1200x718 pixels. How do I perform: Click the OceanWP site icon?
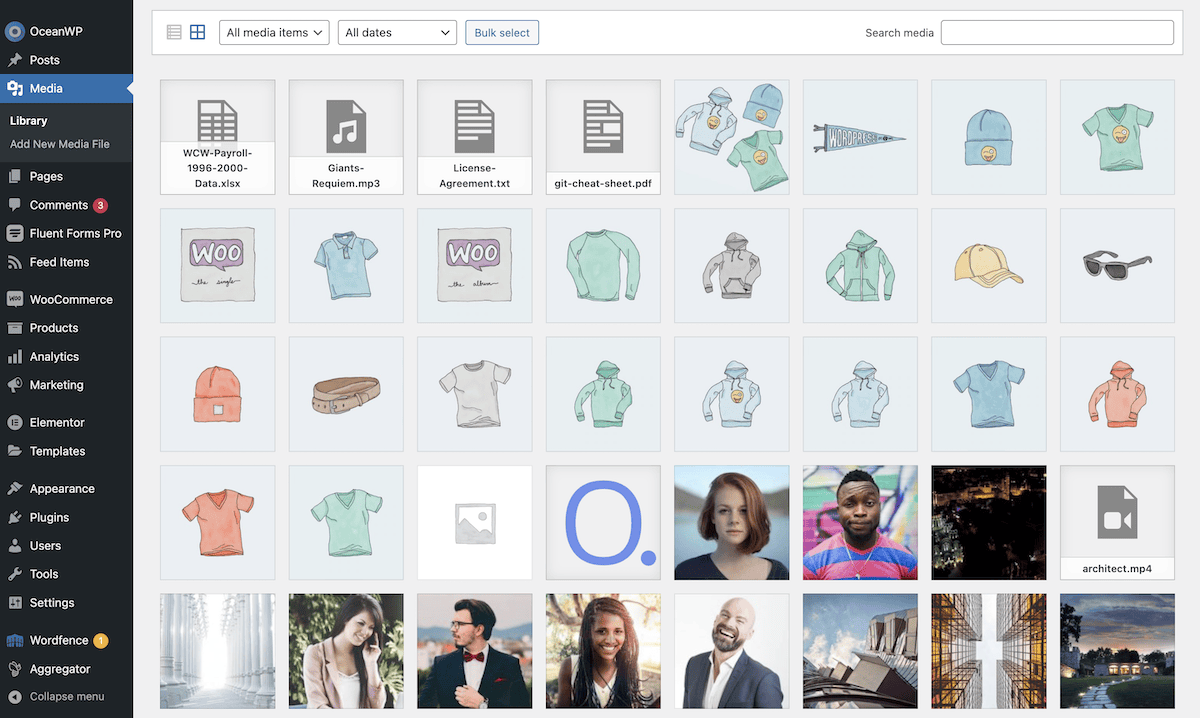pos(14,32)
